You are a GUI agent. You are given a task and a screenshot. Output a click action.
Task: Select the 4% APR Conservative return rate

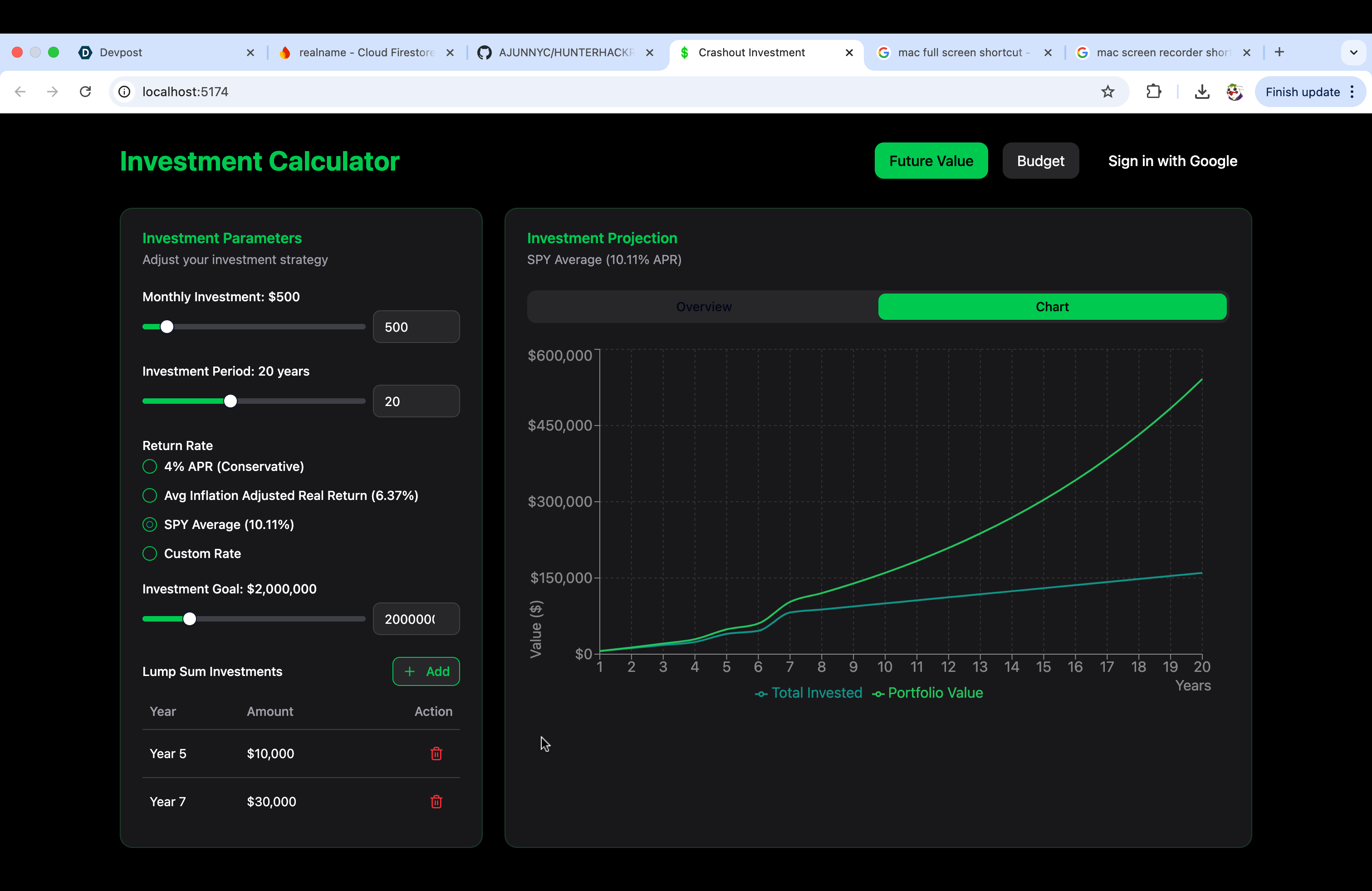tap(149, 467)
